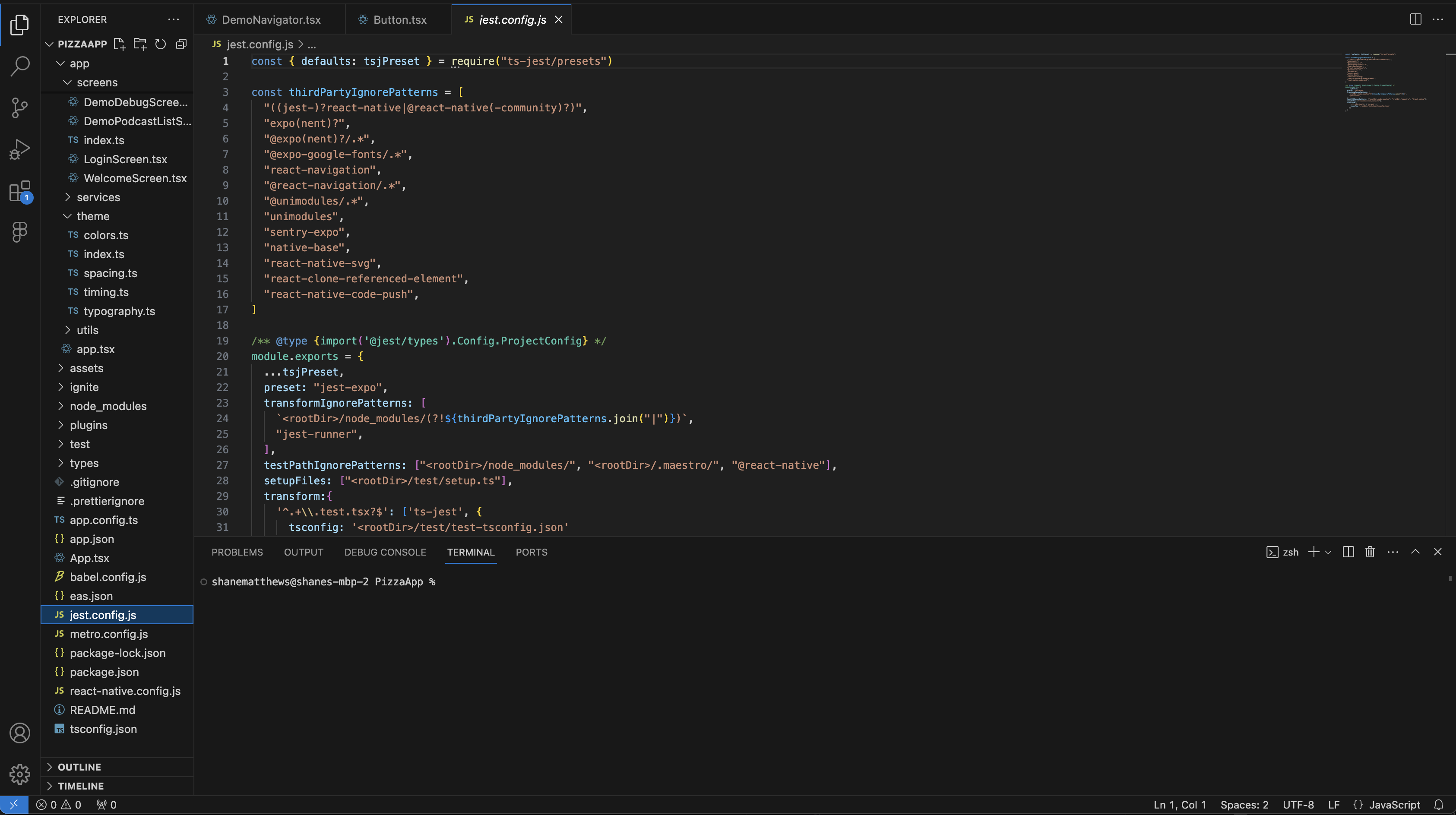Switch to the Button.tsx tab
This screenshot has height=815, width=1456.
(399, 20)
